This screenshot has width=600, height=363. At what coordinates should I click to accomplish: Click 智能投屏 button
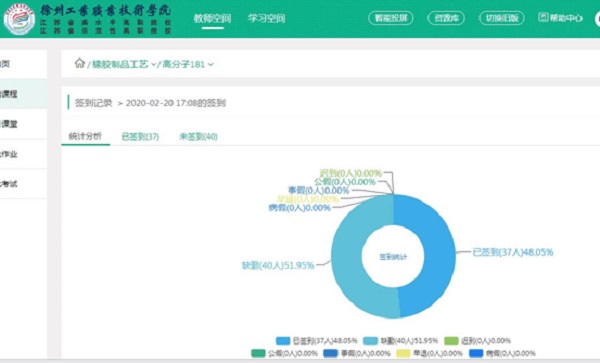coord(391,18)
